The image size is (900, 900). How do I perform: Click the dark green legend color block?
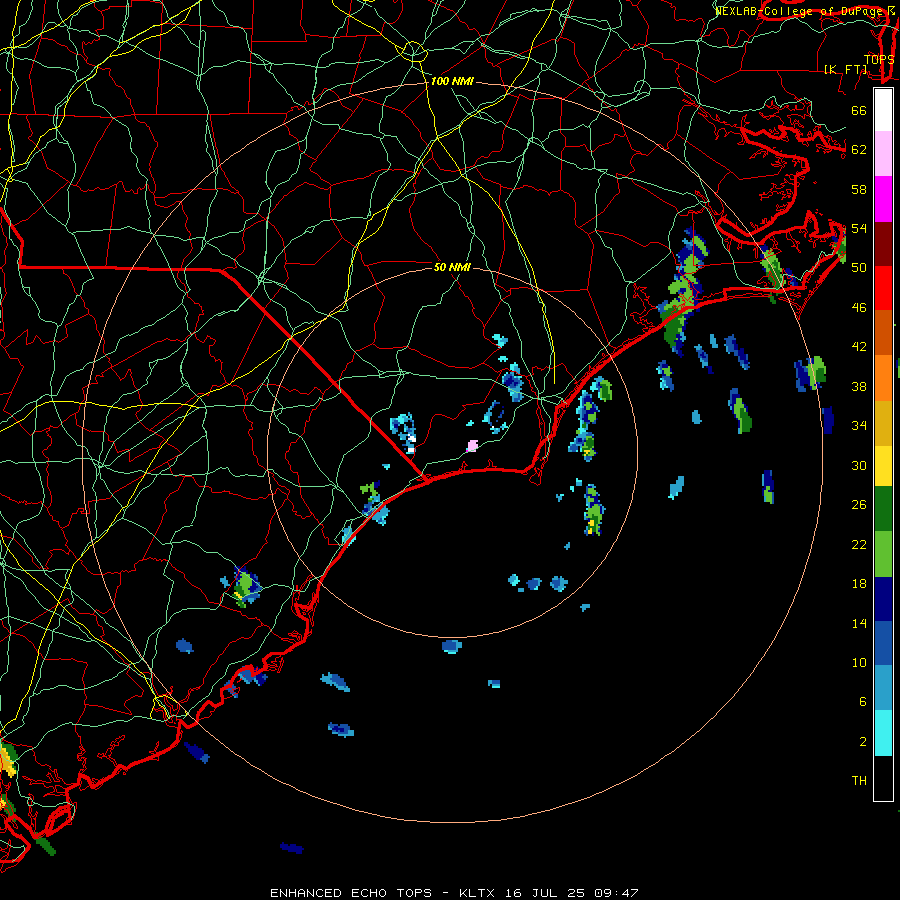point(883,509)
